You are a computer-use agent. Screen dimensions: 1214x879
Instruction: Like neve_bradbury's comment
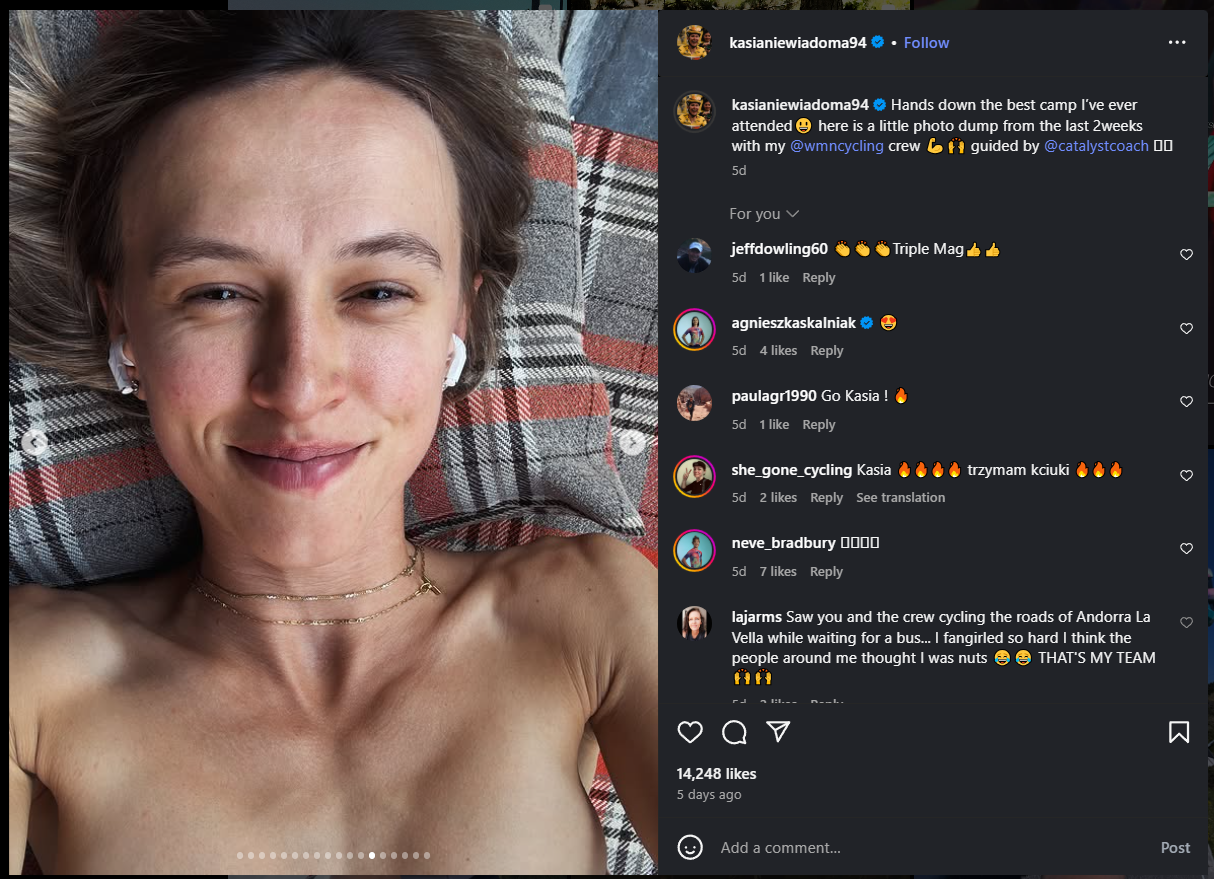pos(1187,549)
